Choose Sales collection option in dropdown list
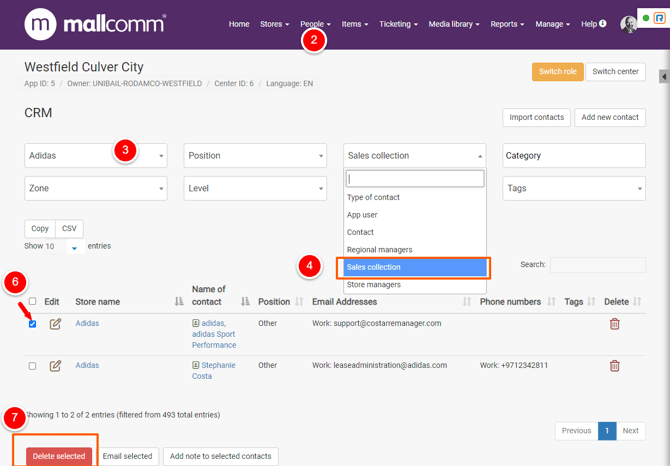This screenshot has width=670, height=466. point(415,267)
